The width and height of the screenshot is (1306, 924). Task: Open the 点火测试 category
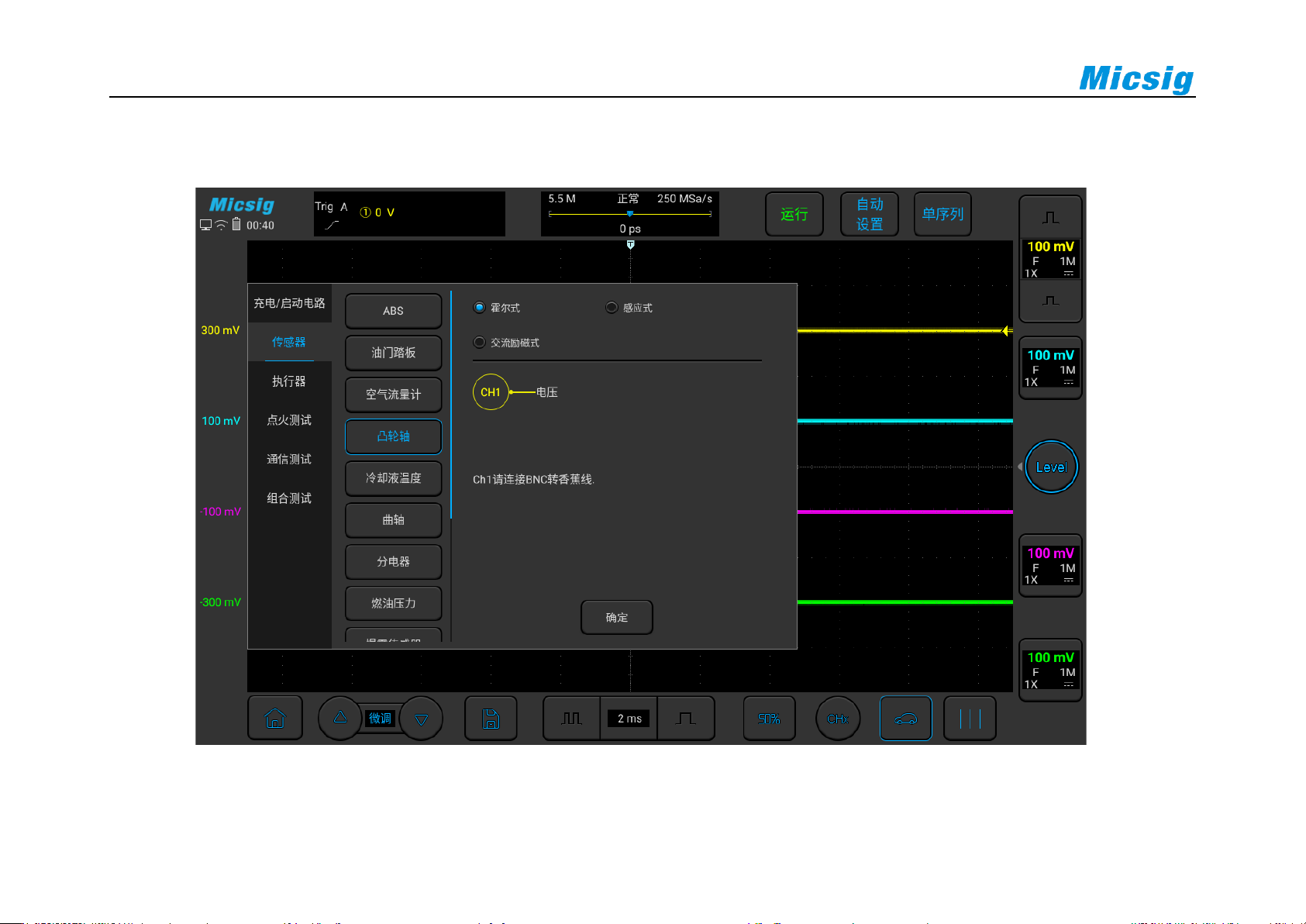pos(290,420)
